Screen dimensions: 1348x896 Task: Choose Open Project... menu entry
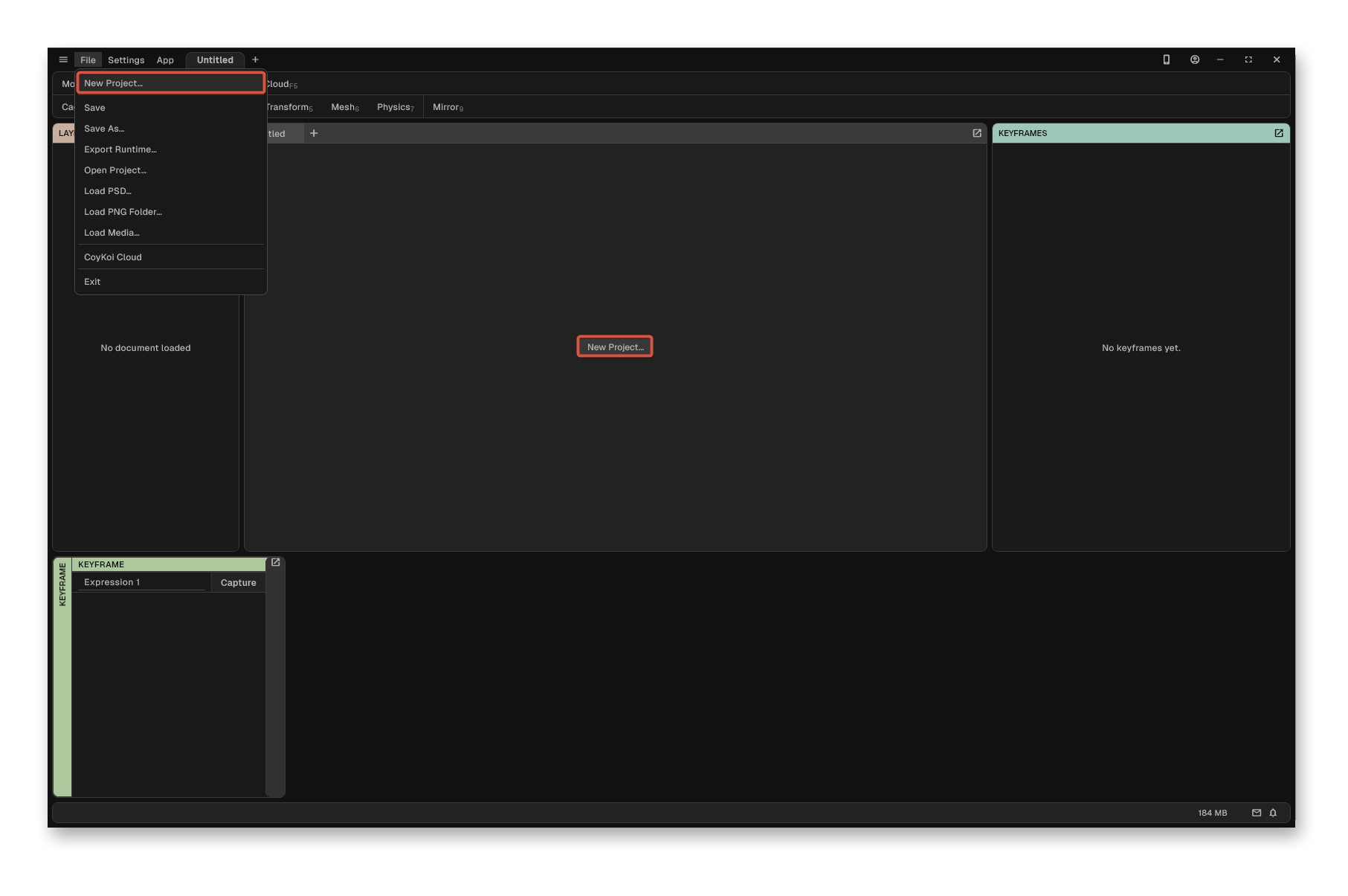(171, 170)
